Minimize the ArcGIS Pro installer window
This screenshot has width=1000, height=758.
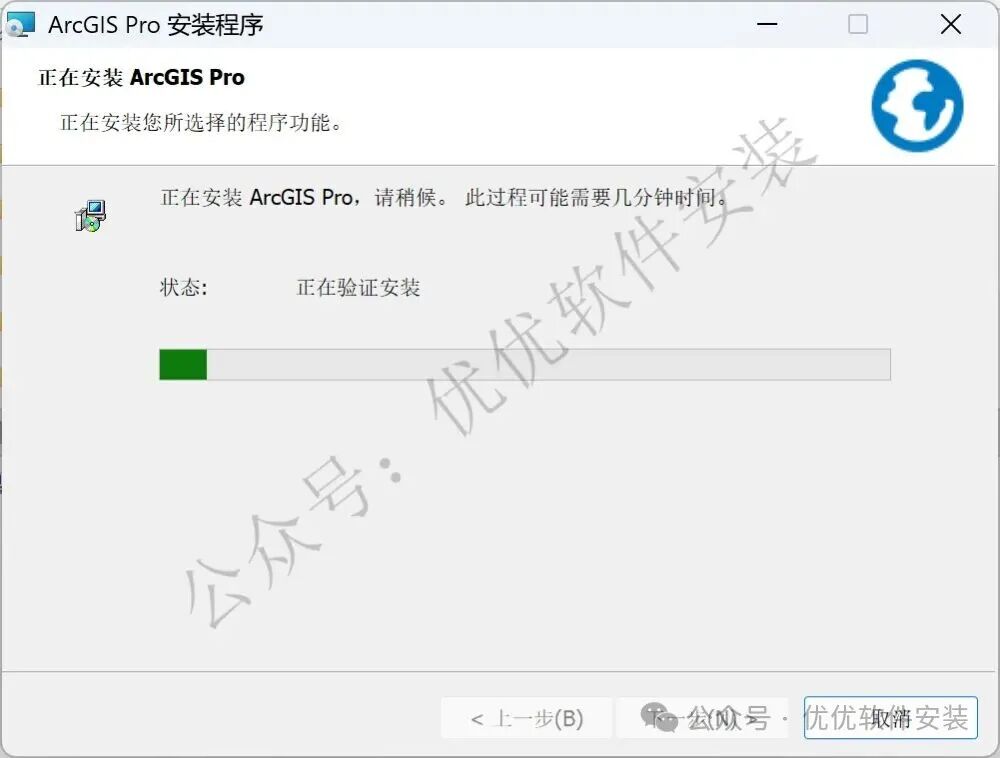[x=767, y=24]
